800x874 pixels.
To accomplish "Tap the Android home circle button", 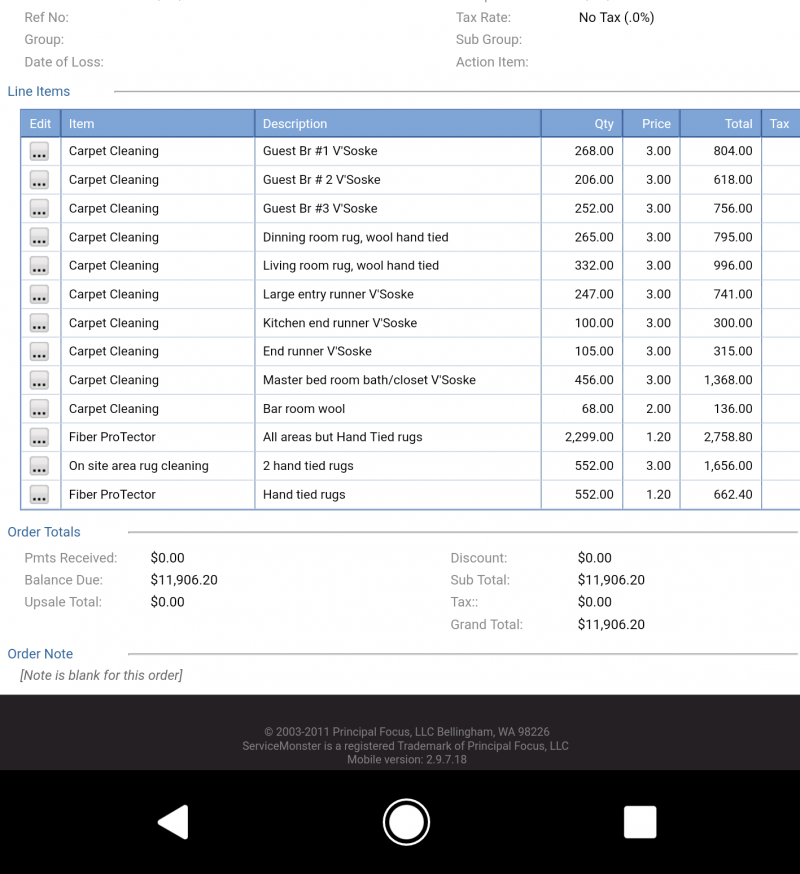I will [406, 822].
